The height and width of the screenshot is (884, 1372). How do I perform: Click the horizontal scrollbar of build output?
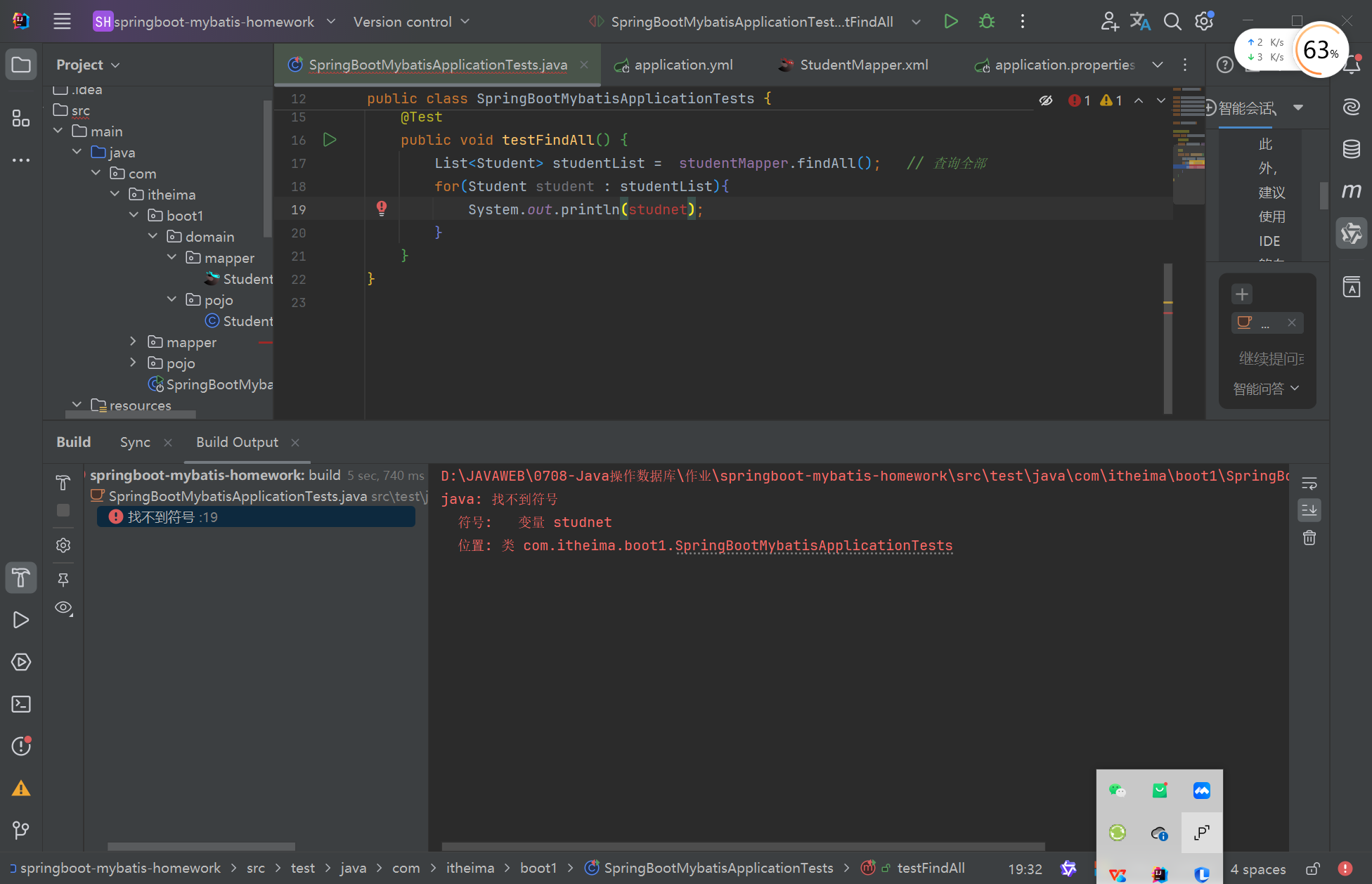pyautogui.click(x=743, y=846)
